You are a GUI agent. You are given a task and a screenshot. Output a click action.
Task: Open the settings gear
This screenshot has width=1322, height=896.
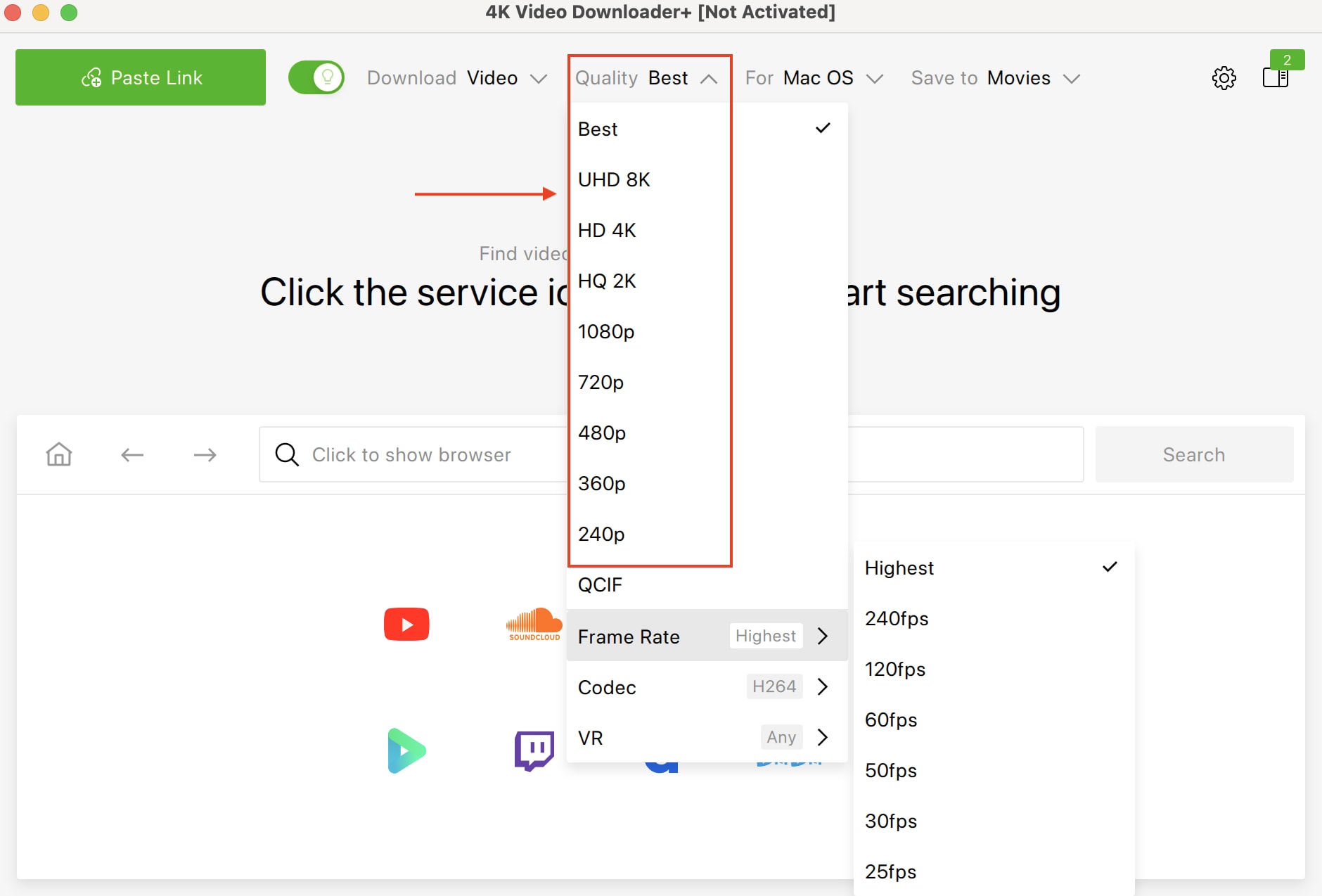[1224, 77]
